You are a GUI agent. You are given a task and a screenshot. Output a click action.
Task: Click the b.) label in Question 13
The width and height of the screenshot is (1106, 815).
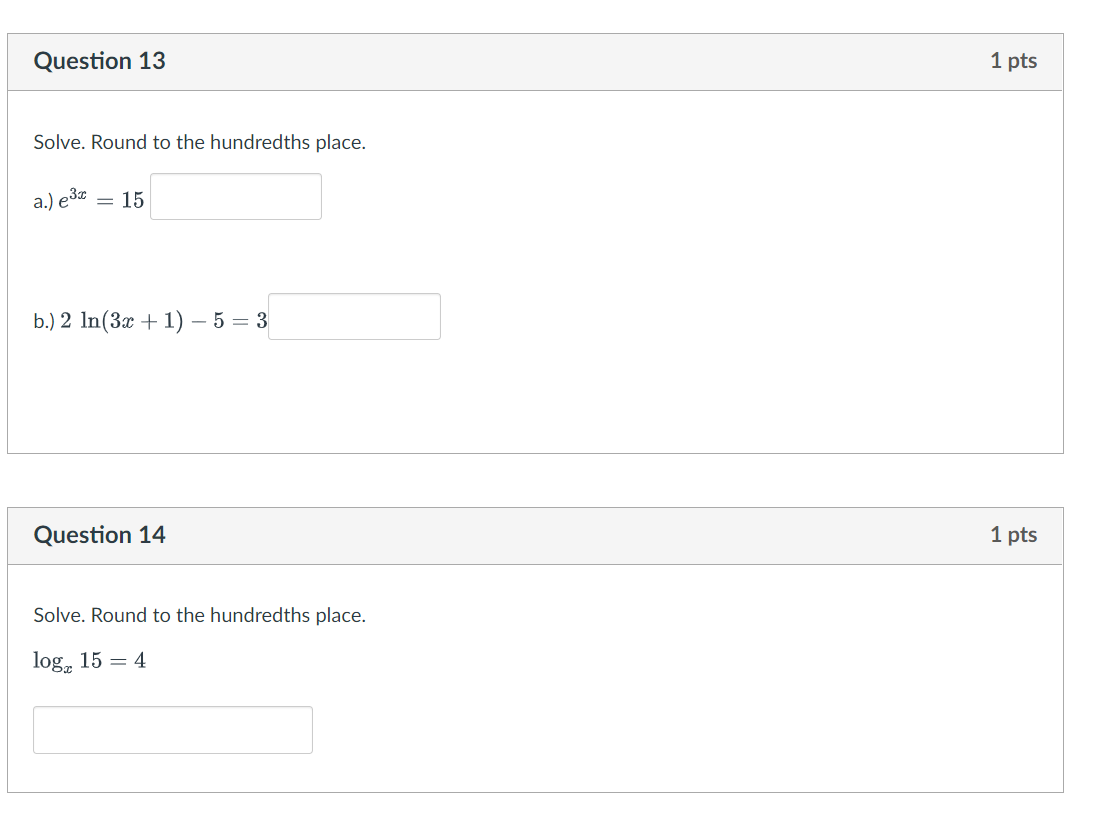(45, 319)
